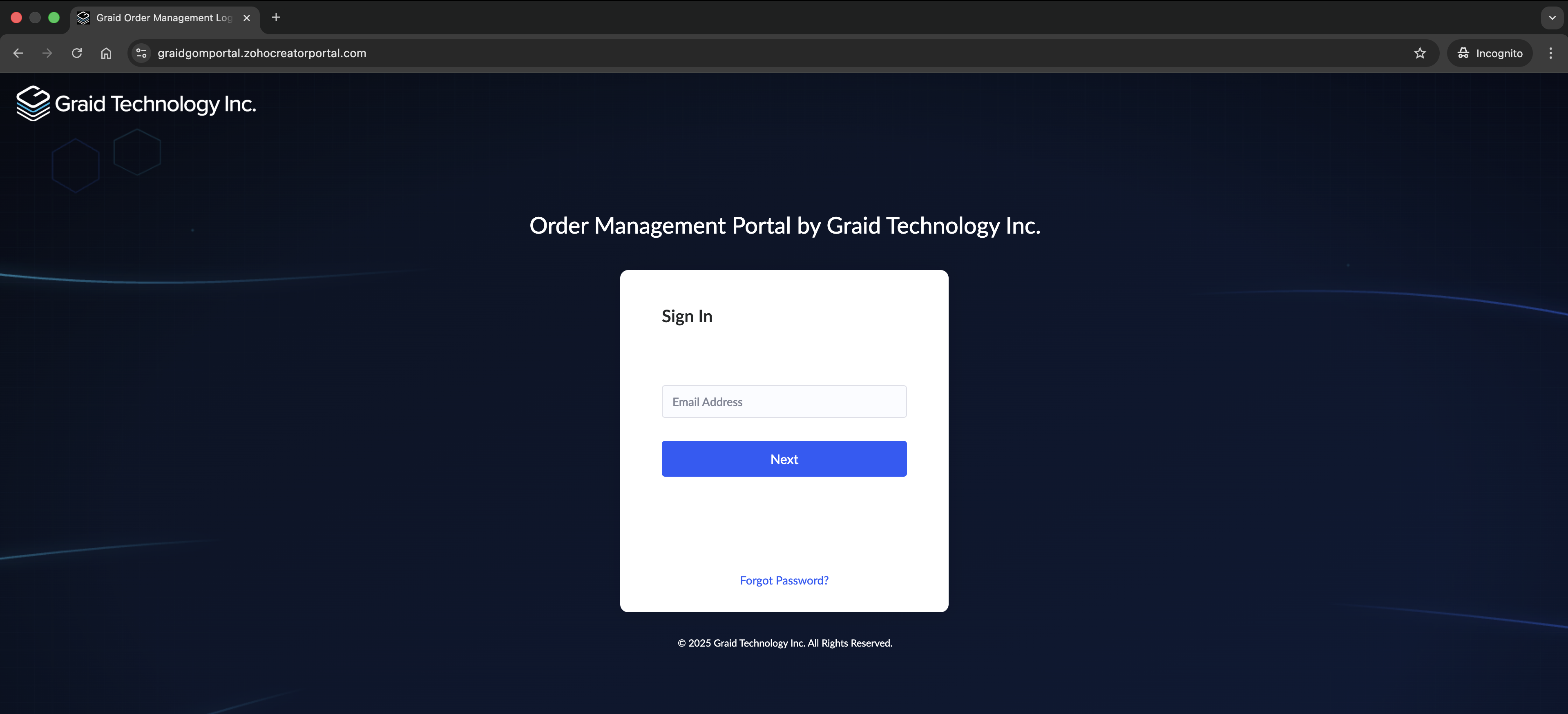Viewport: 1568px width, 714px height.
Task: Click the Next button
Action: click(x=784, y=458)
